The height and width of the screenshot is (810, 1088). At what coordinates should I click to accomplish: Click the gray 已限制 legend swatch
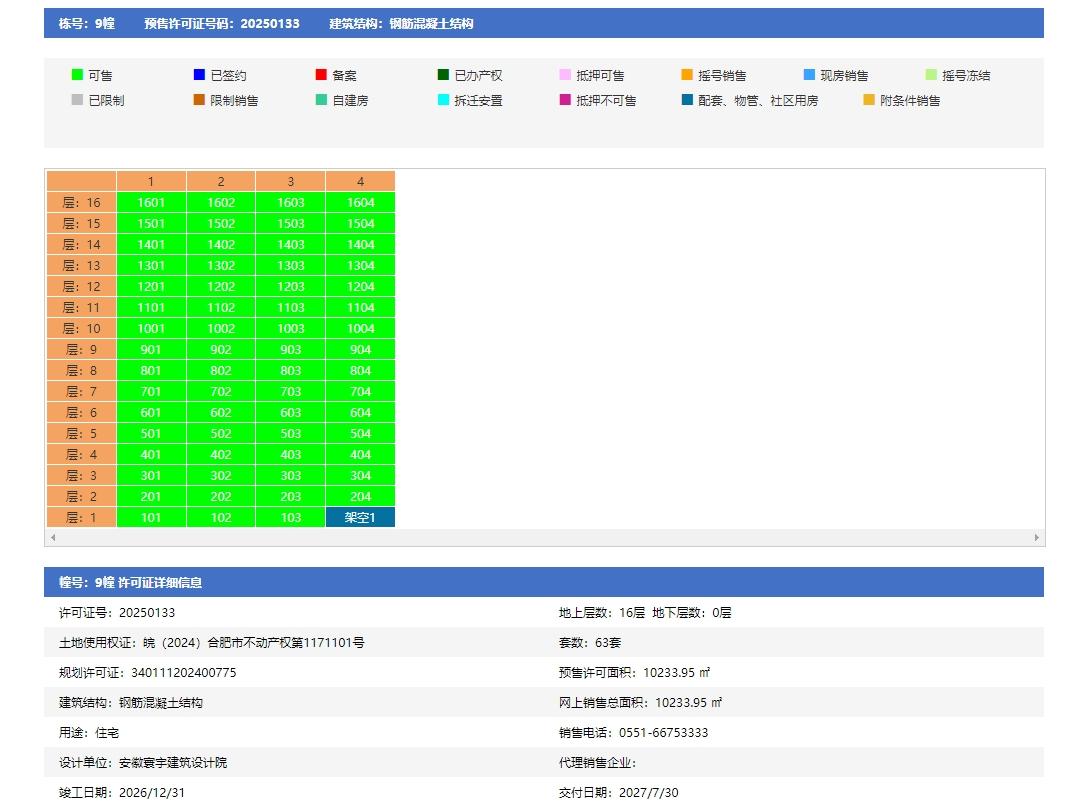click(x=77, y=99)
